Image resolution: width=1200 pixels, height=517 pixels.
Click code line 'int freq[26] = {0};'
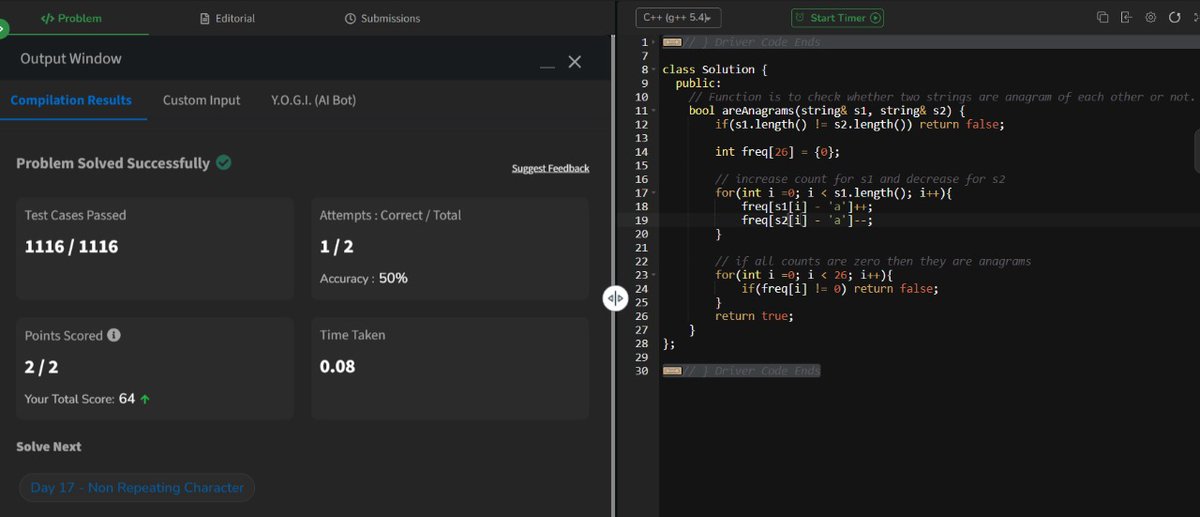[777, 152]
